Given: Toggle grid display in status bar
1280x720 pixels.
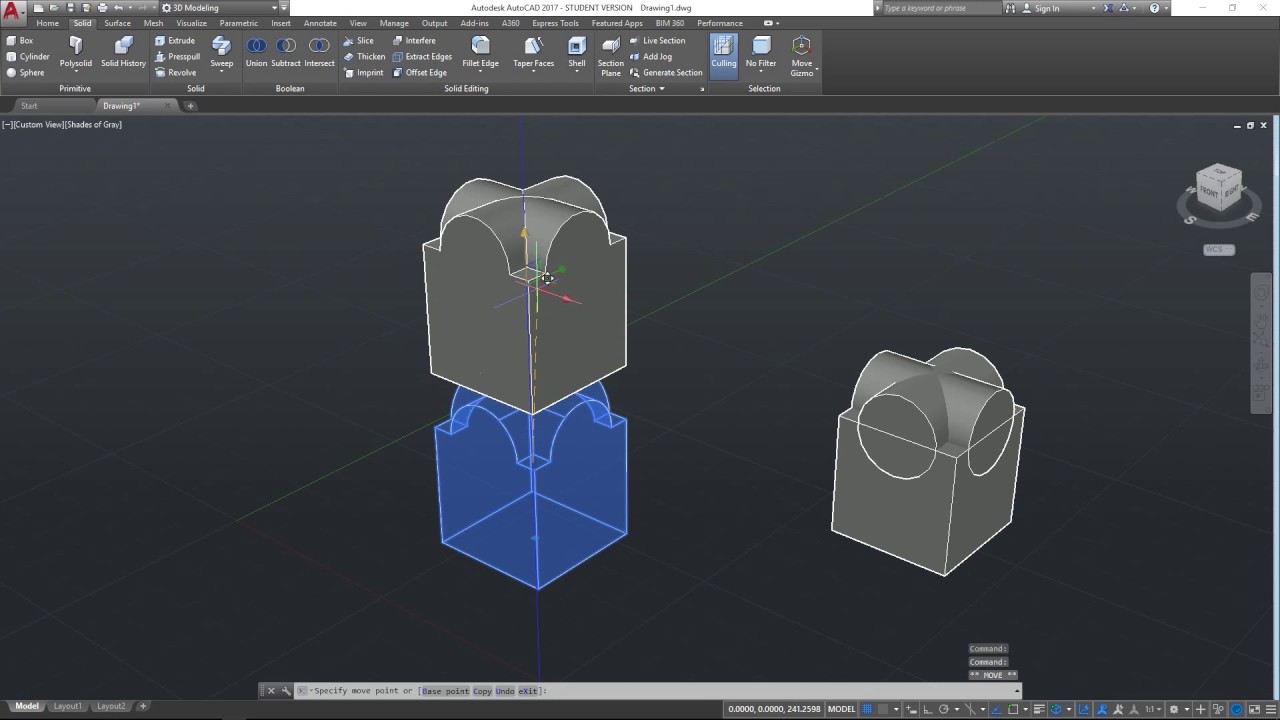Looking at the screenshot, I should tap(868, 709).
